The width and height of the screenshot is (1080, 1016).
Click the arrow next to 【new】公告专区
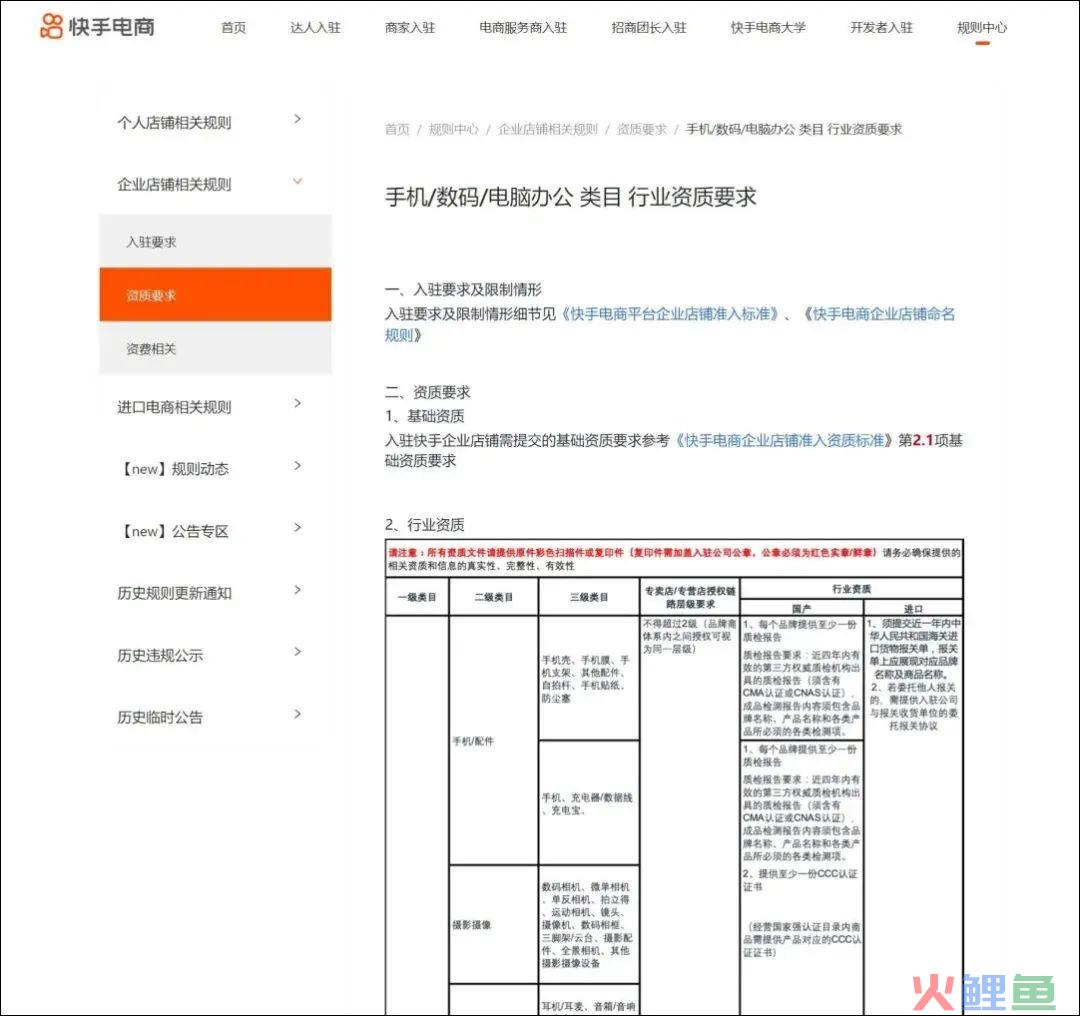point(298,528)
